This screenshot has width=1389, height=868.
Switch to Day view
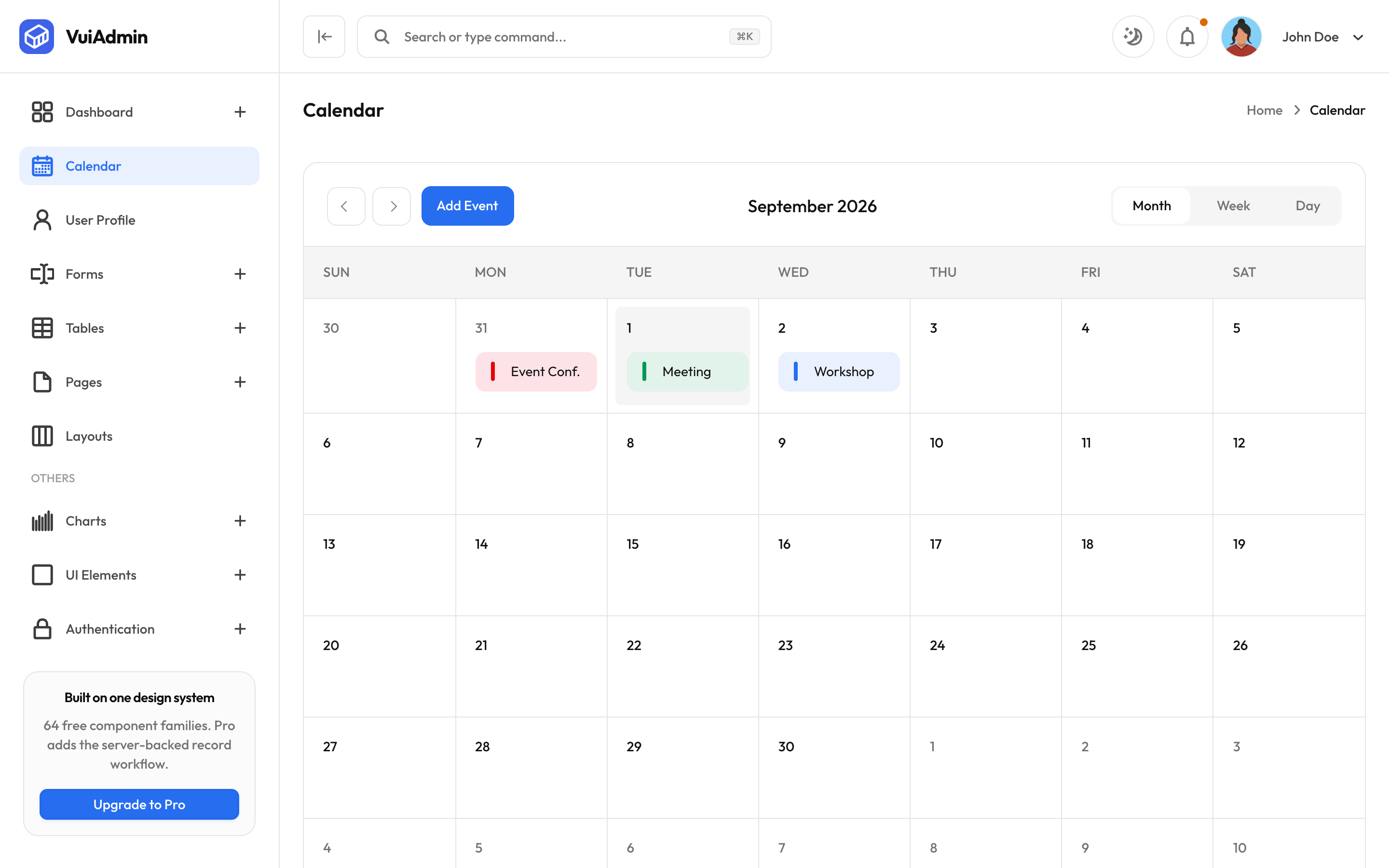[1307, 205]
